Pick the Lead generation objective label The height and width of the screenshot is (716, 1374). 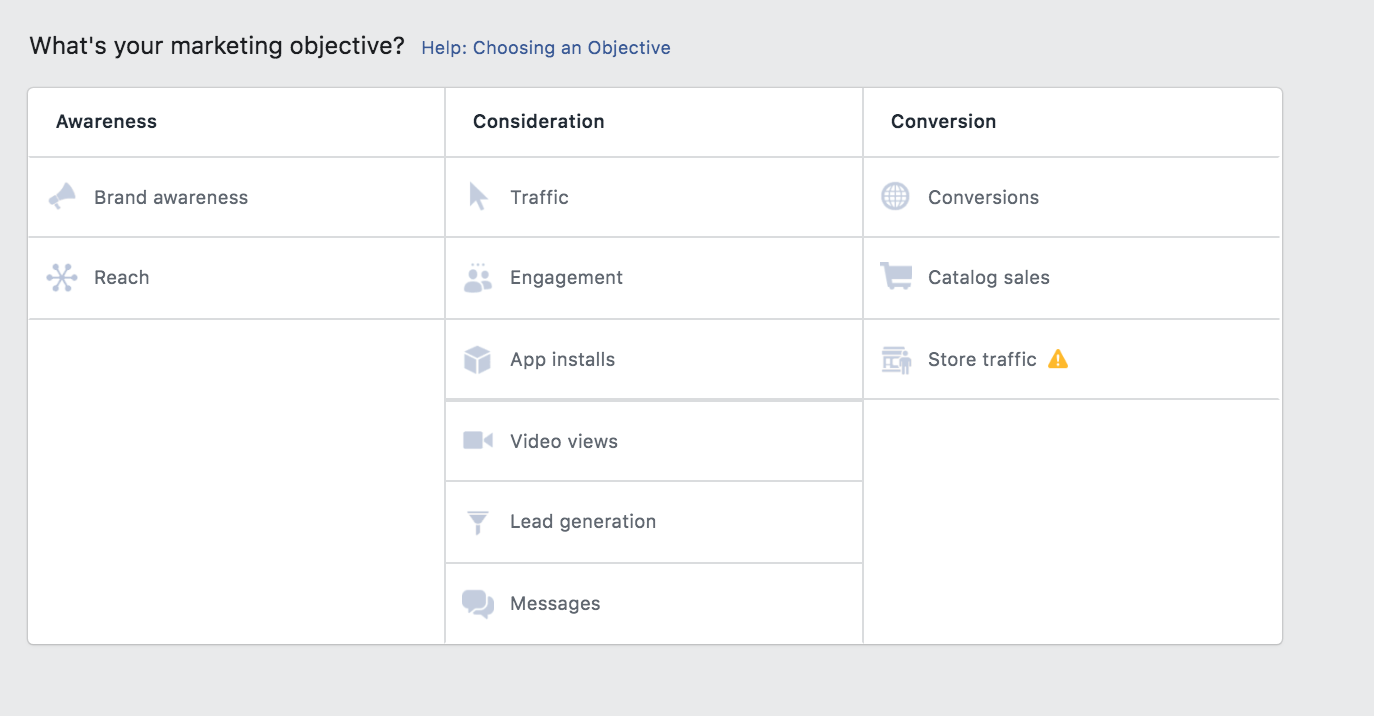[x=583, y=522]
